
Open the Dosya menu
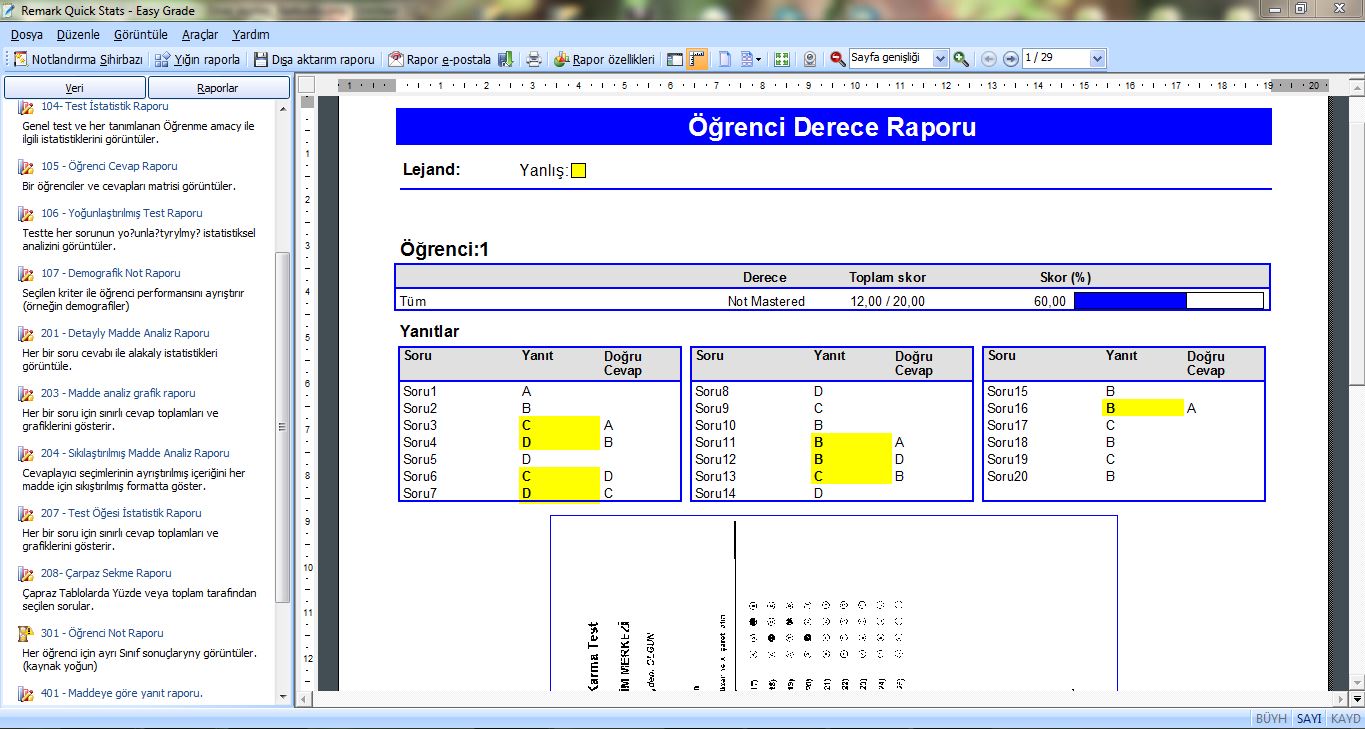click(x=24, y=33)
